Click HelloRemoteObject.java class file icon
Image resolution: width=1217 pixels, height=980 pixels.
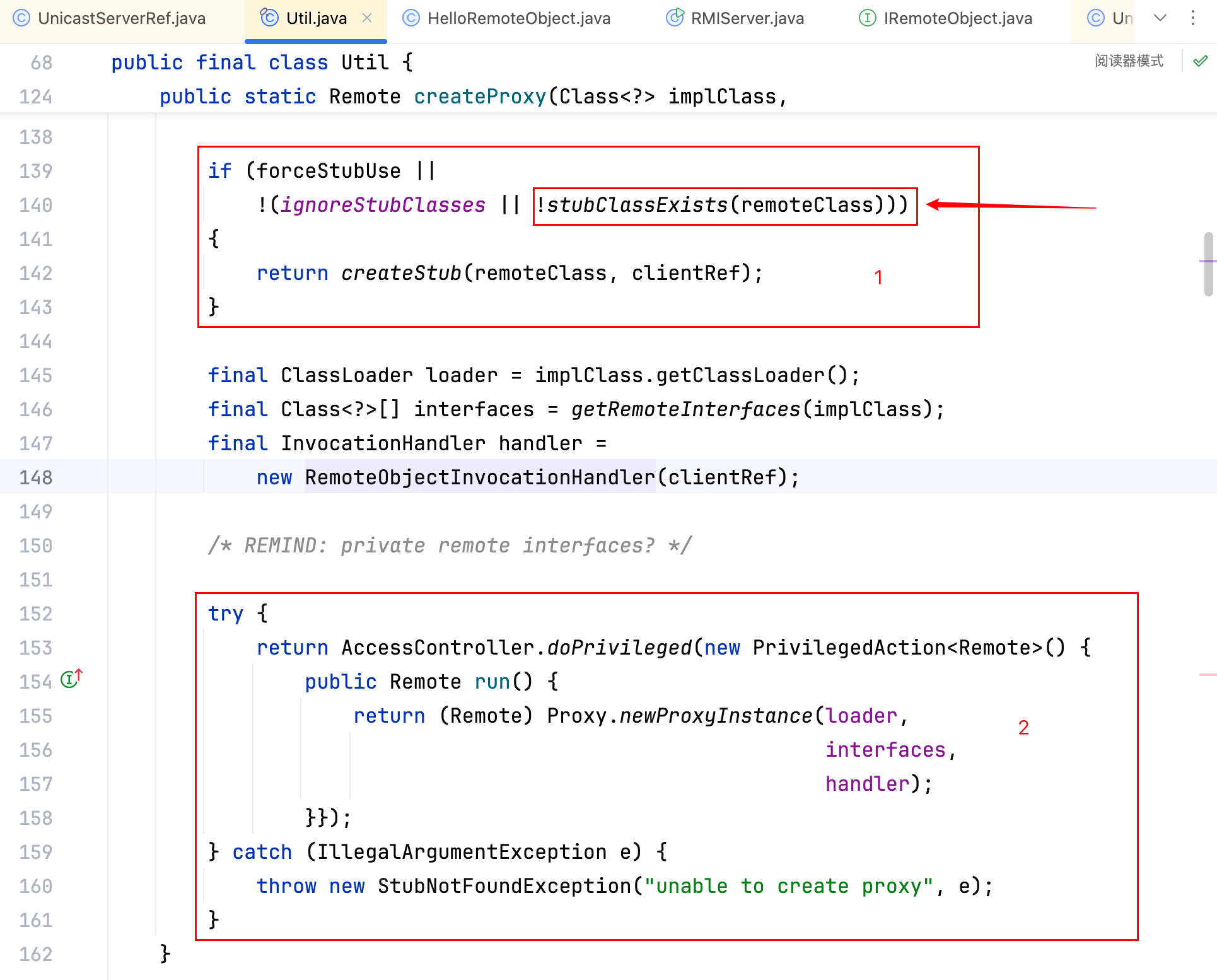point(411,18)
